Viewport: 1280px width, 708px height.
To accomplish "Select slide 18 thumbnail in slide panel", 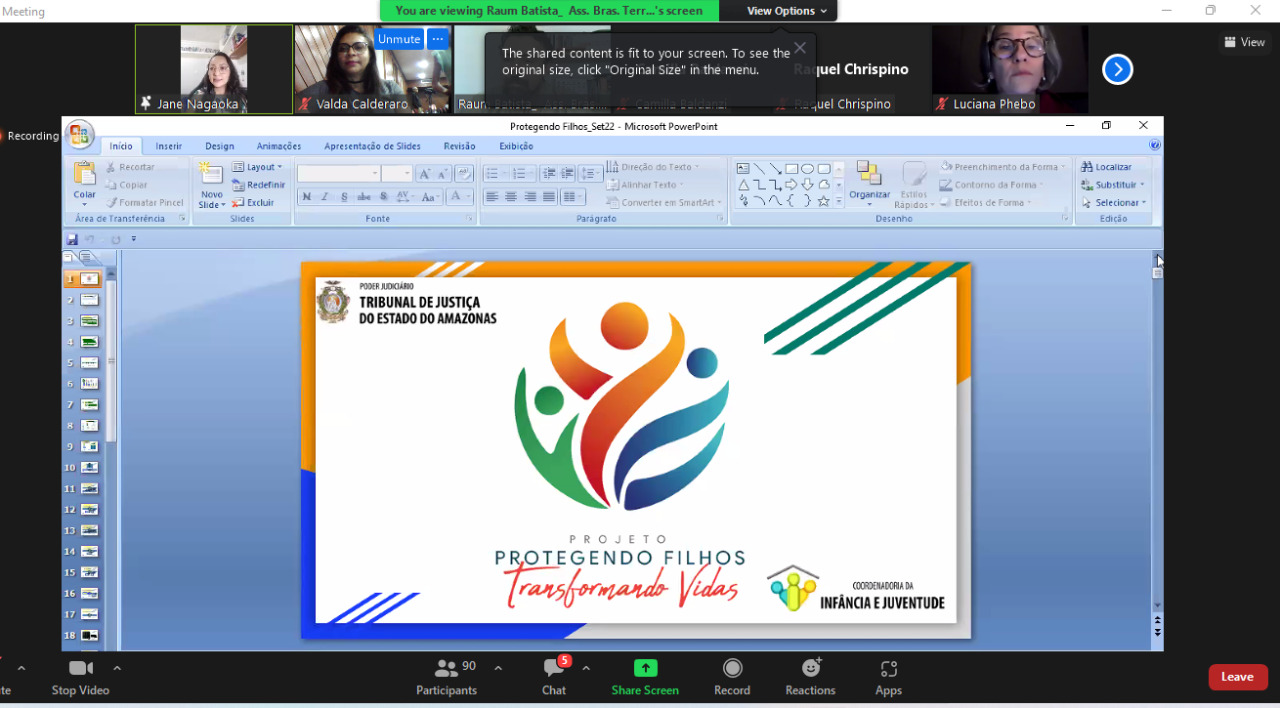I will pyautogui.click(x=90, y=635).
